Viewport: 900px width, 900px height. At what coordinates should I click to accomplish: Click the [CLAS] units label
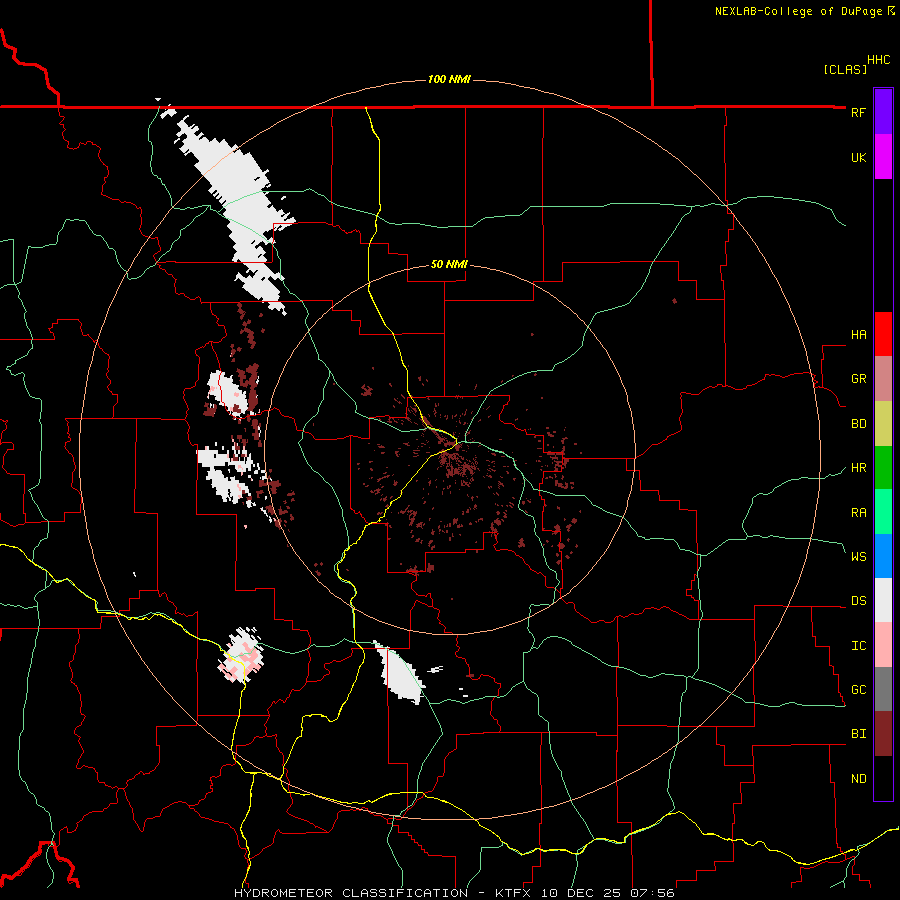click(x=845, y=69)
